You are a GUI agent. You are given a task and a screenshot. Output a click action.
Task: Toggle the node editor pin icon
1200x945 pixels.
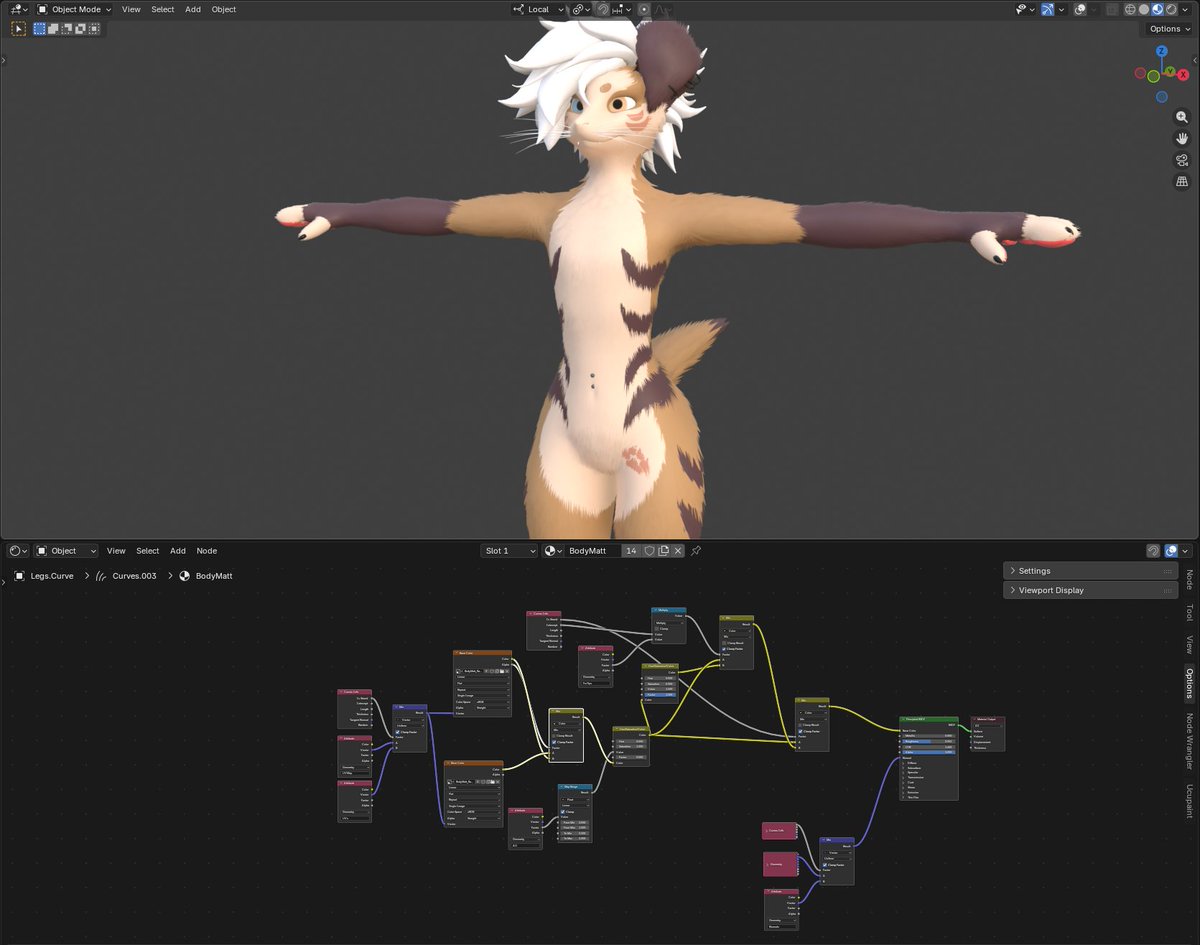click(696, 551)
